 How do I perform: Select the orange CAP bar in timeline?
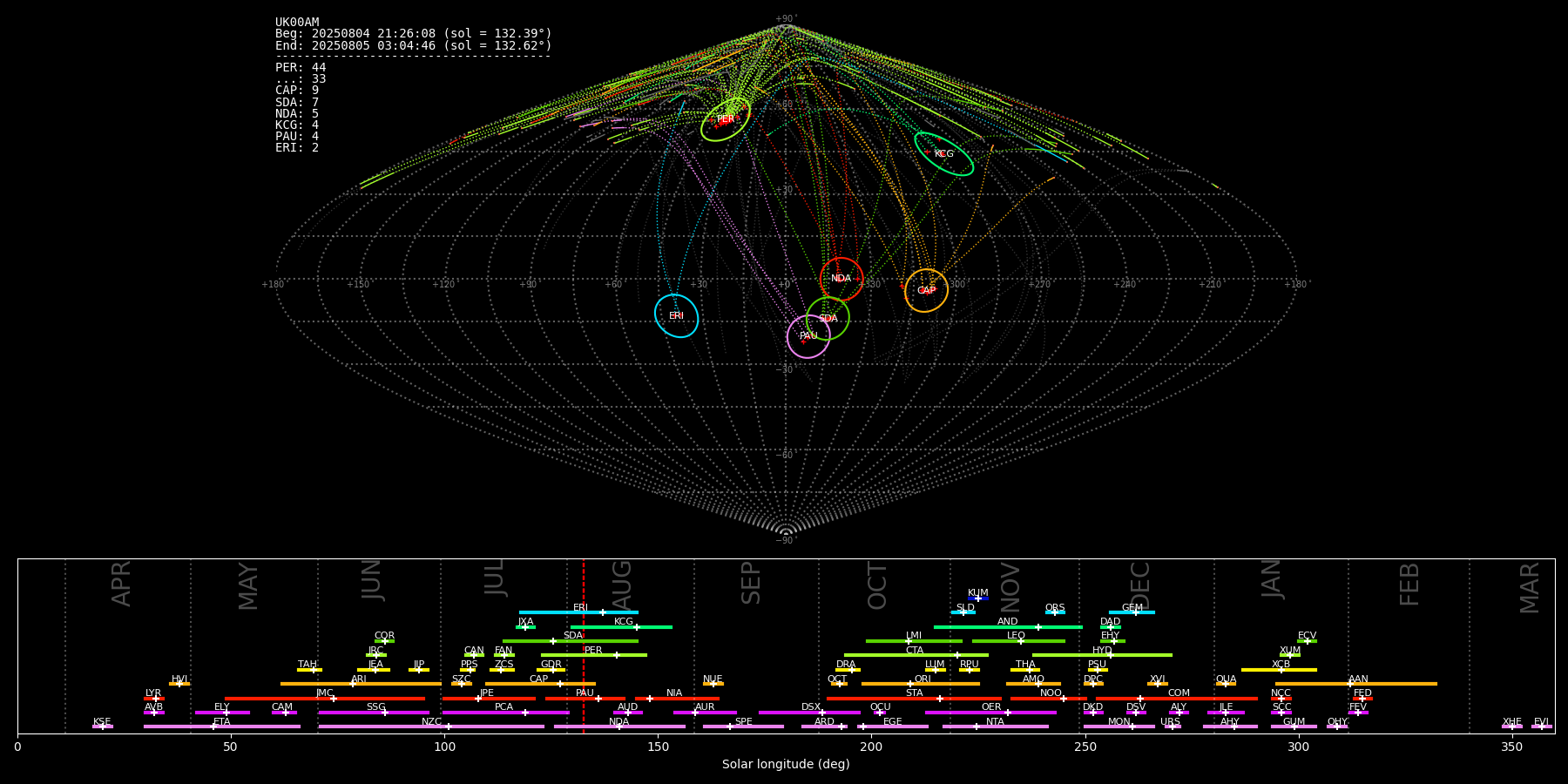540,684
